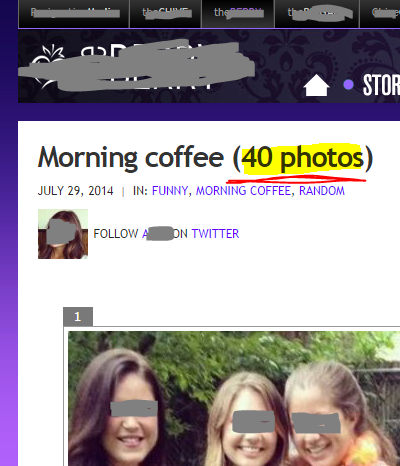The width and height of the screenshot is (400, 466).
Task: Open the MORNING COFFEE category link
Action: pos(243,191)
